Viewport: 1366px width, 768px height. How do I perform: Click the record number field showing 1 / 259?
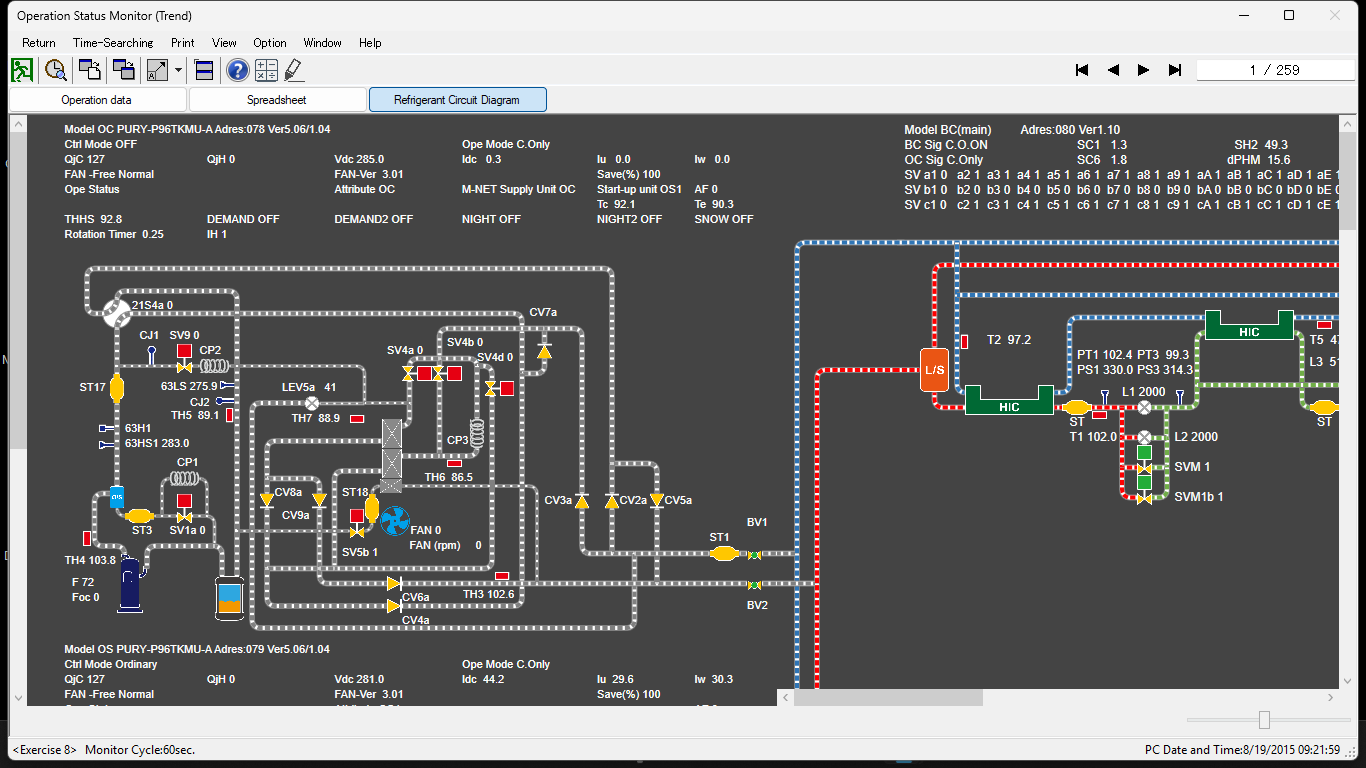pos(1275,70)
